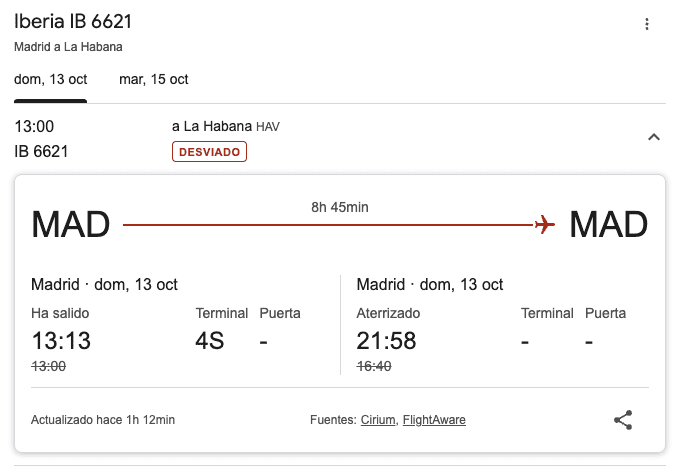The height and width of the screenshot is (467, 684).
Task: Switch to the mar, 15 oct tab
Action: point(154,79)
